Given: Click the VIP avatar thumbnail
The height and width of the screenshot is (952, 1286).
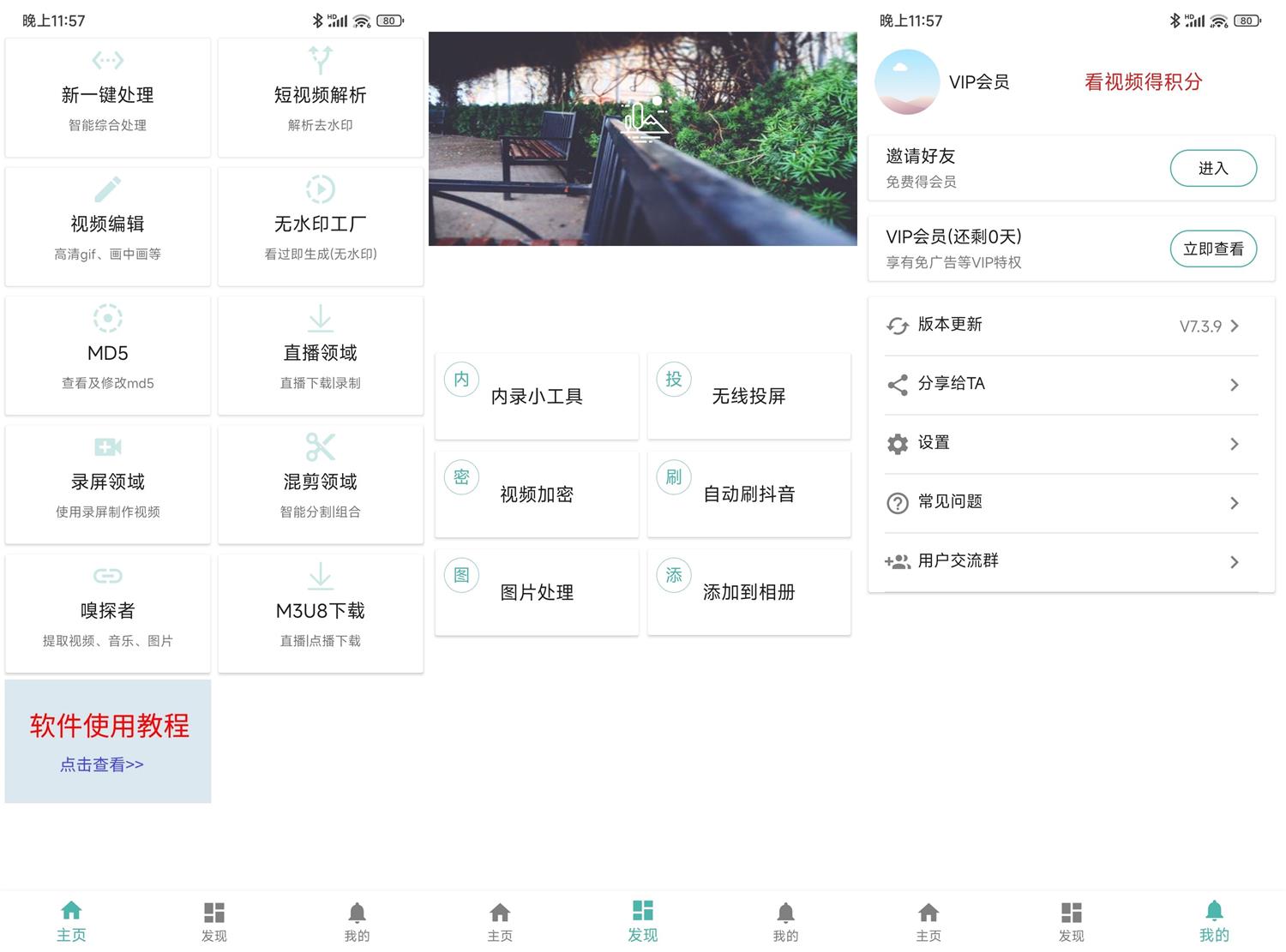Looking at the screenshot, I should pyautogui.click(x=906, y=81).
